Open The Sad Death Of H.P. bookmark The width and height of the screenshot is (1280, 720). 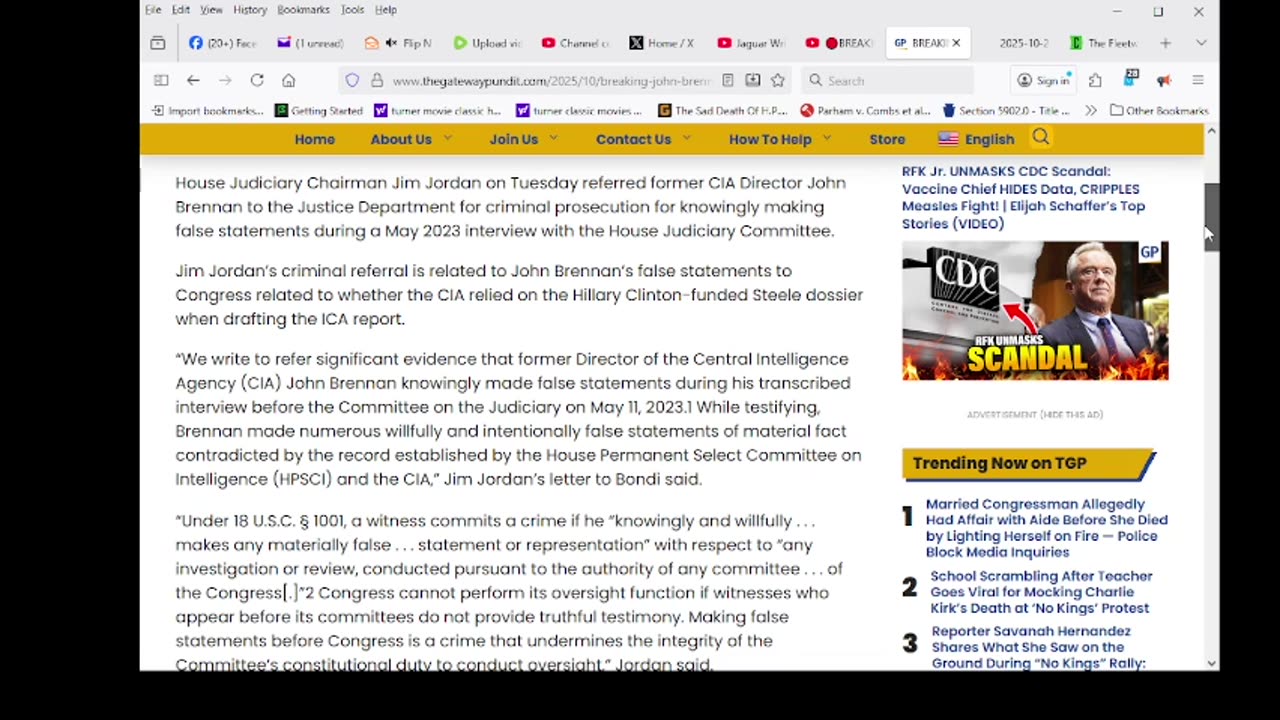point(722,110)
